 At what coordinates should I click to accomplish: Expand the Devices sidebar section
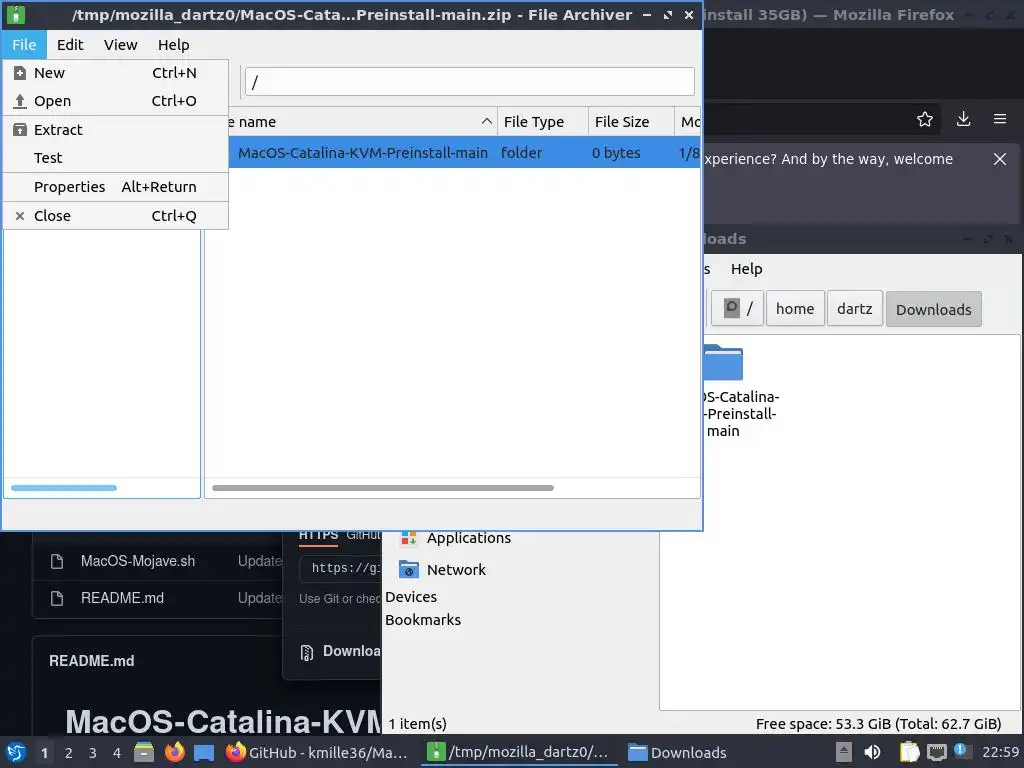411,597
